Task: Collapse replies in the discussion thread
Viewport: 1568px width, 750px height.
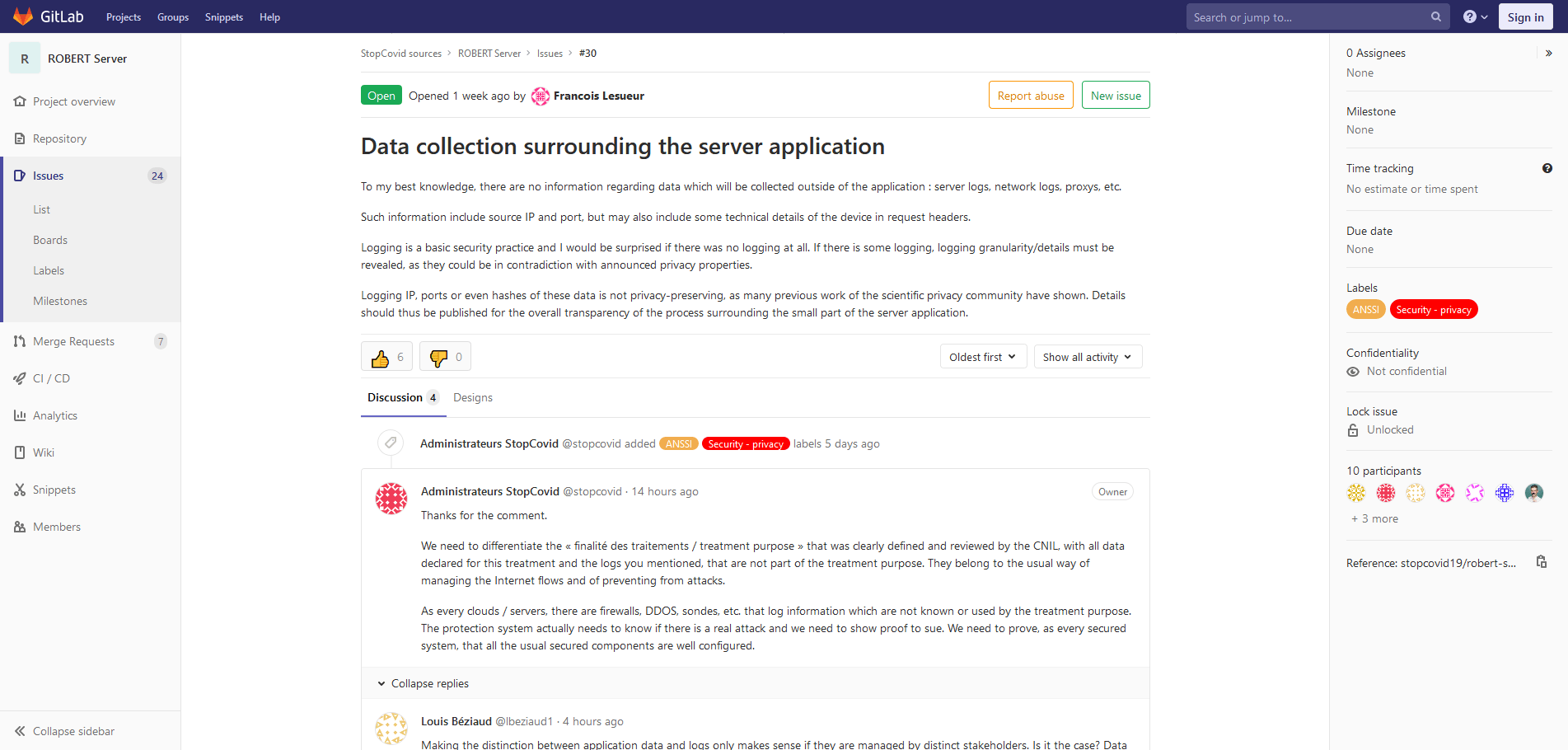Action: tap(423, 683)
